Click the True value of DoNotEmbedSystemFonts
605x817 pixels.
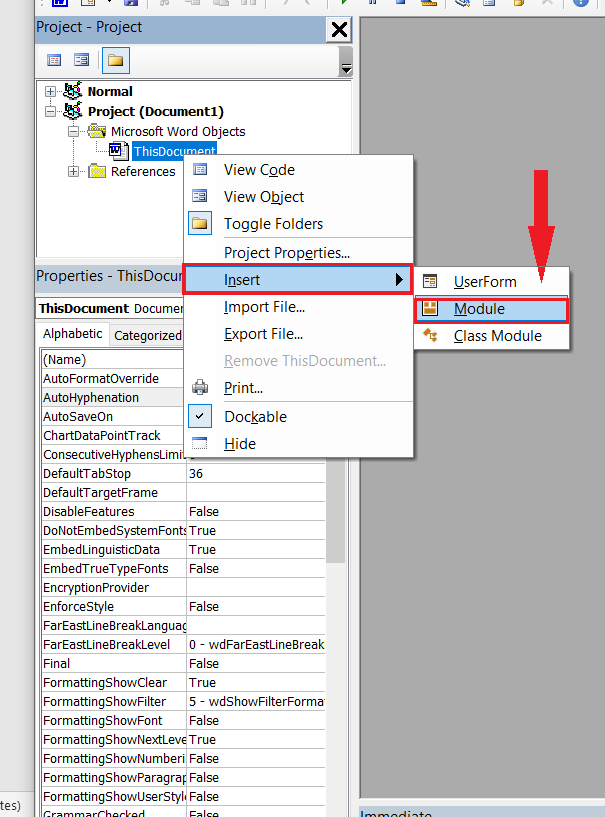255,530
